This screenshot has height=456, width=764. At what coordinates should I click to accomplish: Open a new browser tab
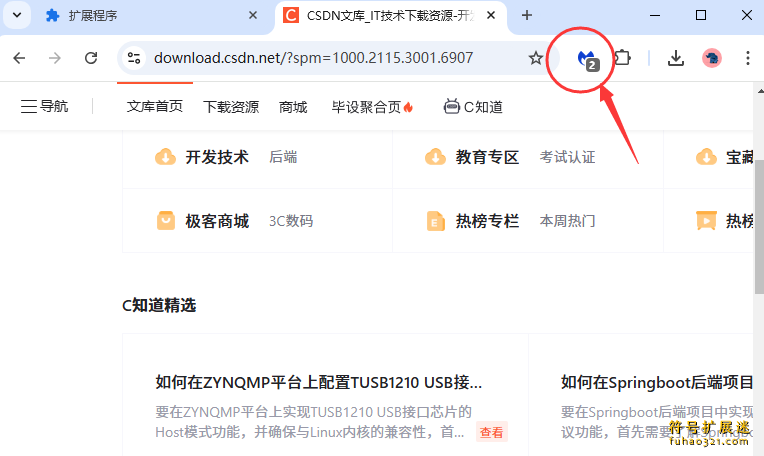coord(527,16)
